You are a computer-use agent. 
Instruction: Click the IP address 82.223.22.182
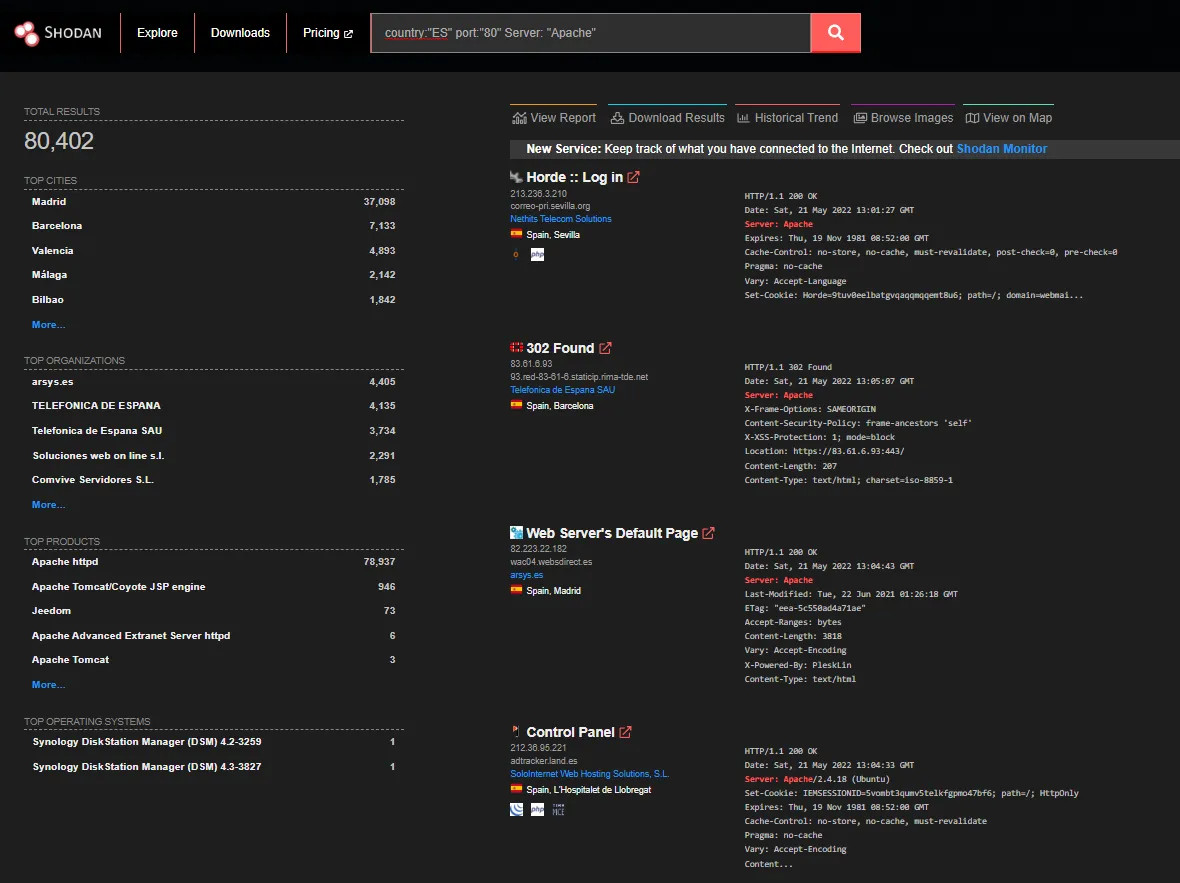[x=538, y=549]
